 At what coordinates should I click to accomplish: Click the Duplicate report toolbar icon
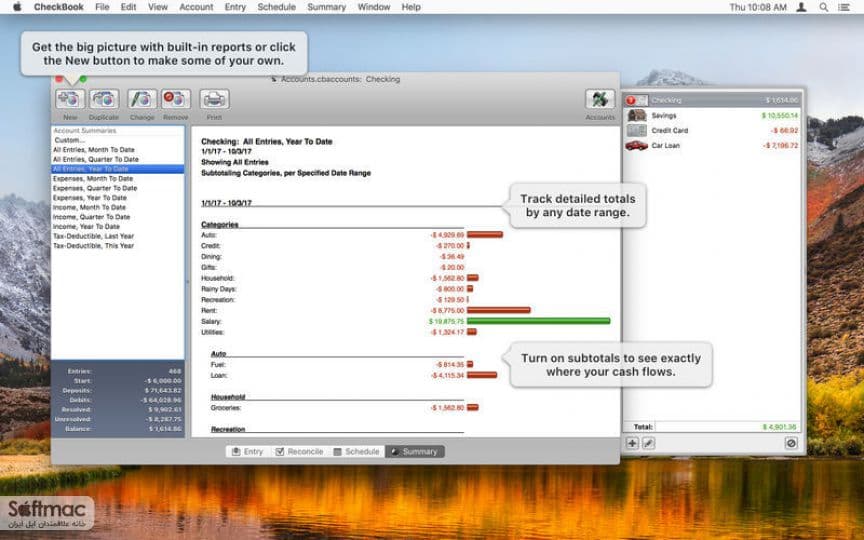coord(104,99)
